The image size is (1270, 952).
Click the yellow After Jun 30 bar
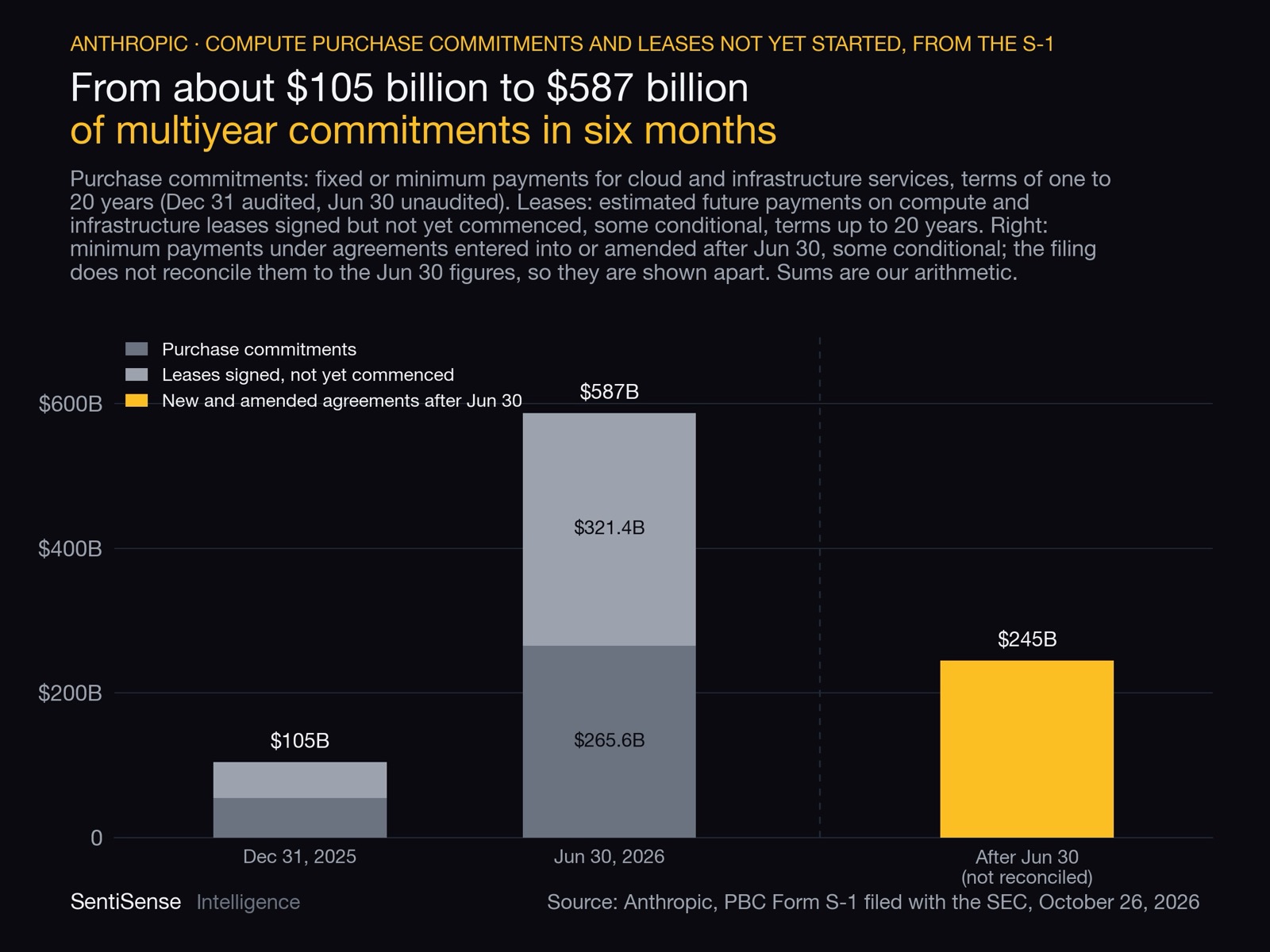pos(1027,749)
